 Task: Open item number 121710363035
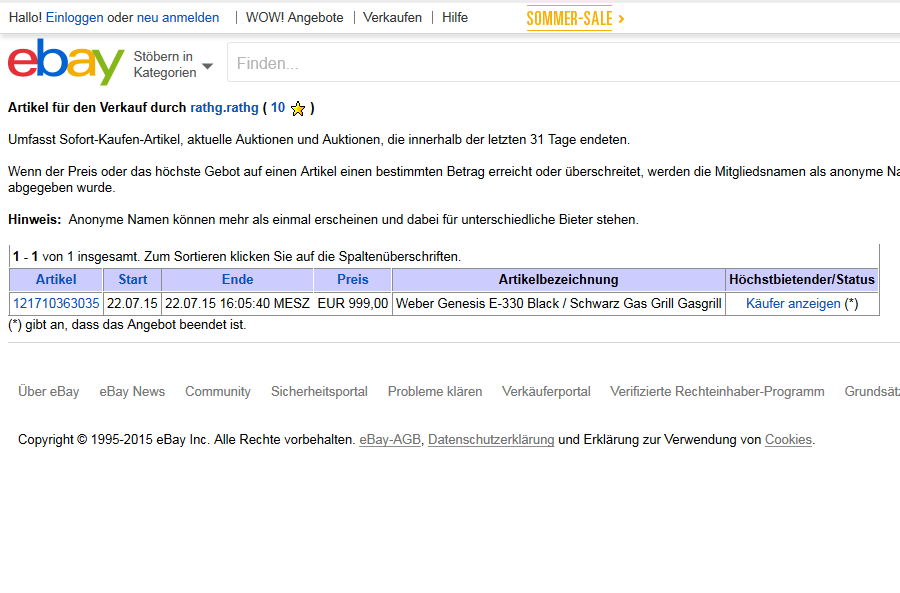point(56,304)
